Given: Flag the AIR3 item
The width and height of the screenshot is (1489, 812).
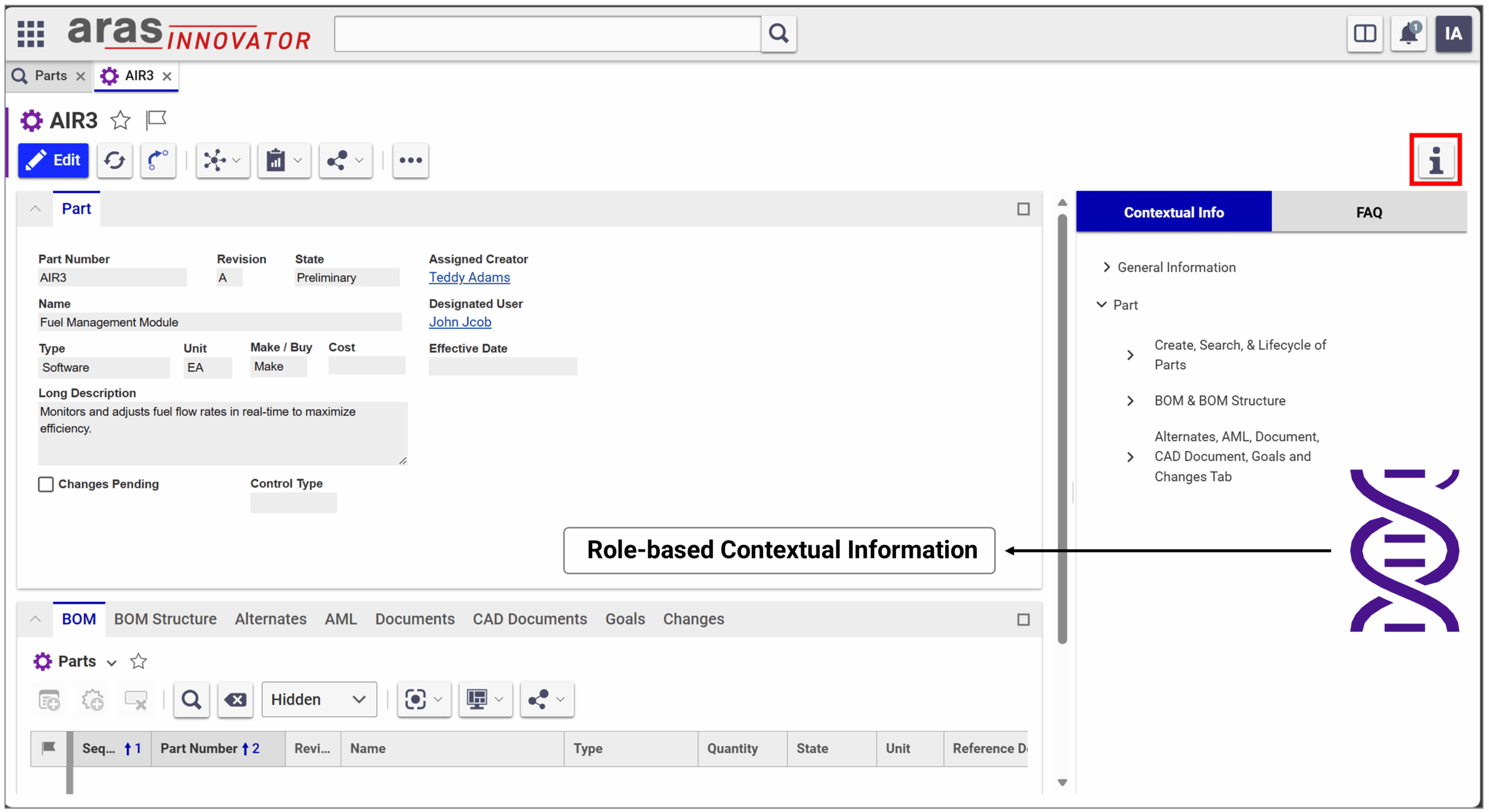Looking at the screenshot, I should [x=156, y=120].
